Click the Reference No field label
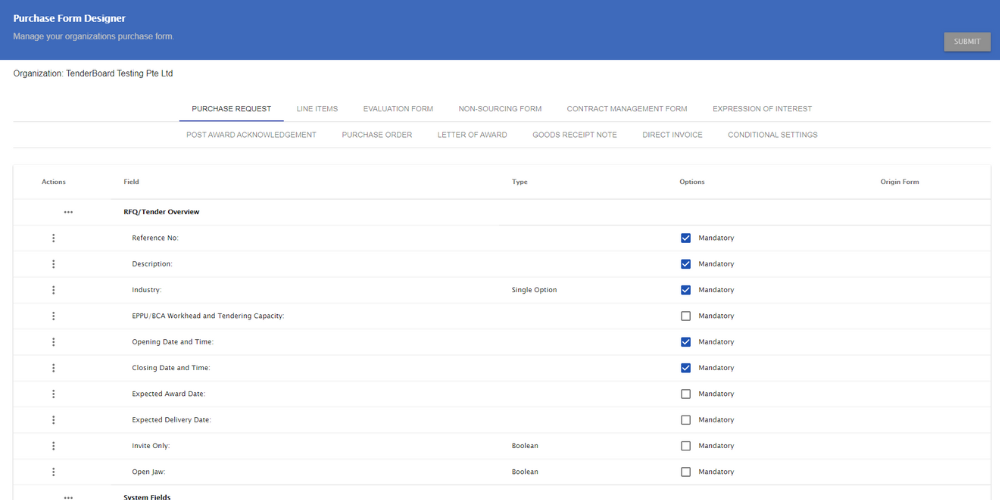Screen dimensions: 1000x500 pos(155,238)
